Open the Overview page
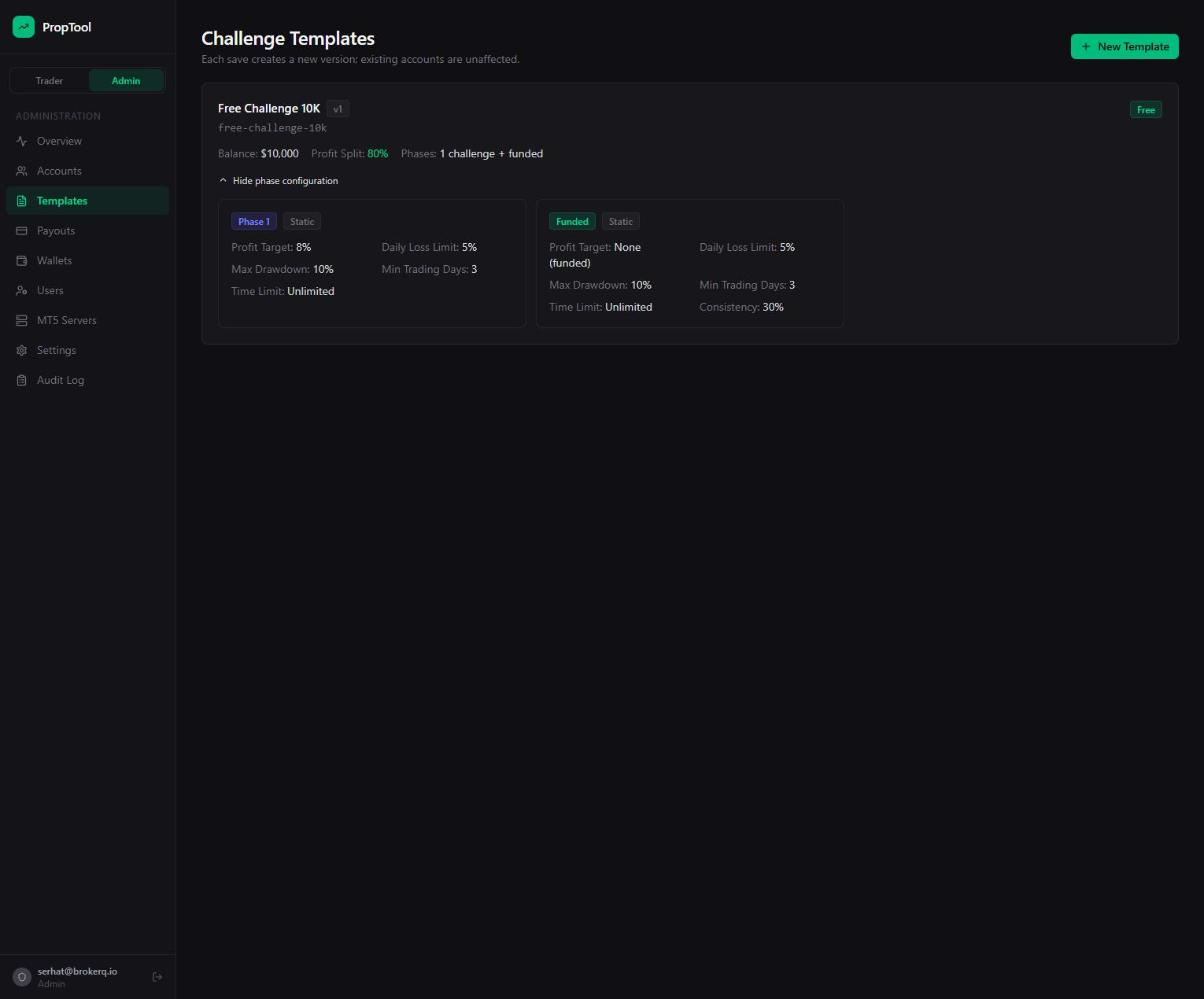 click(88, 141)
